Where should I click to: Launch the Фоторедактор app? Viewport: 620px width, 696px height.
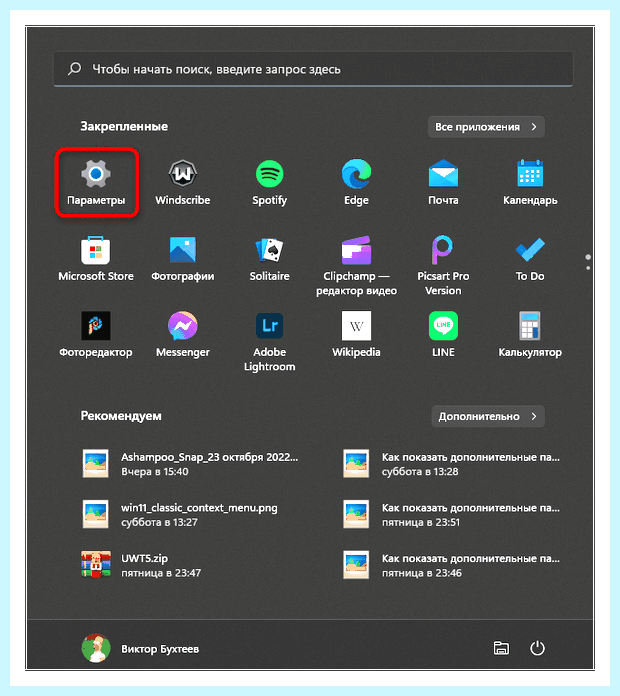coord(96,335)
